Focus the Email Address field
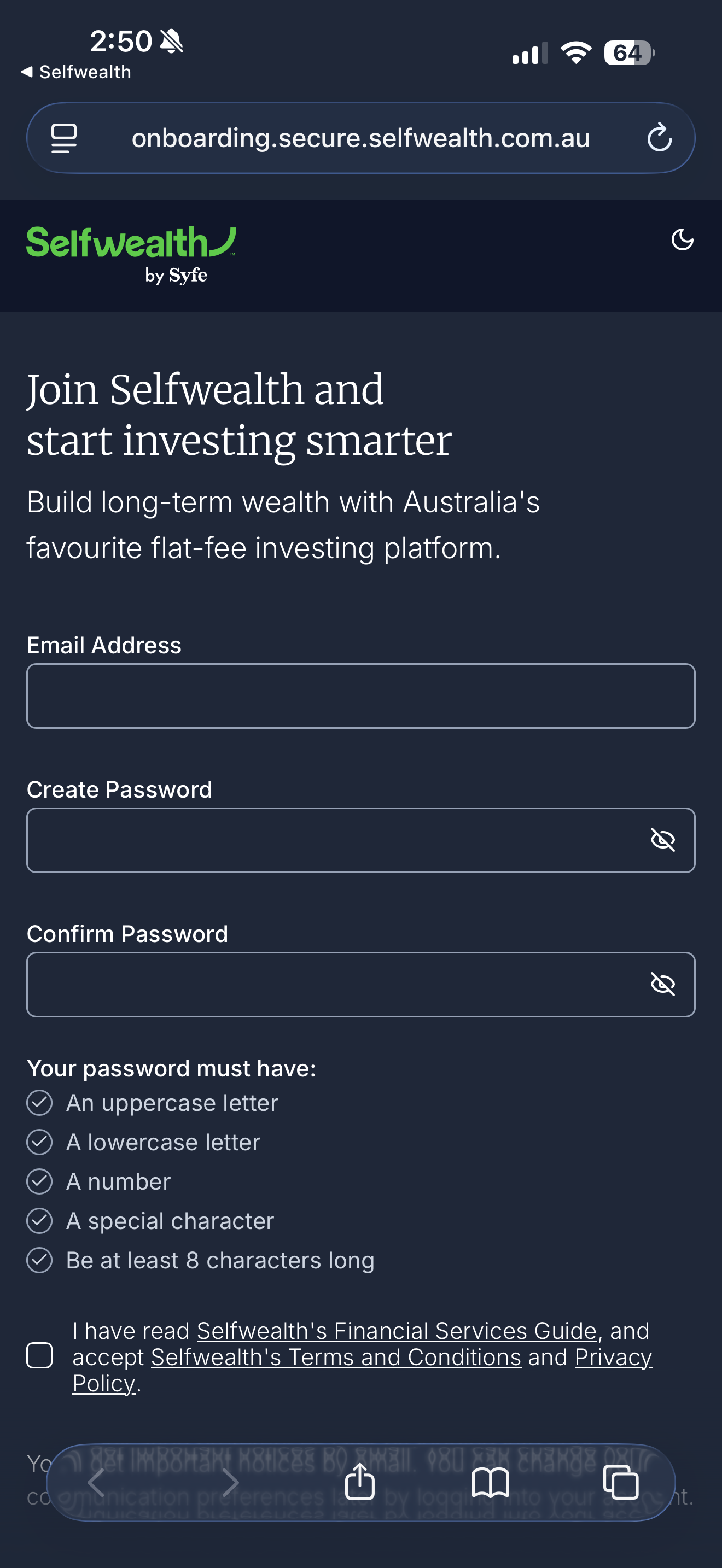The width and height of the screenshot is (722, 1568). pos(360,696)
